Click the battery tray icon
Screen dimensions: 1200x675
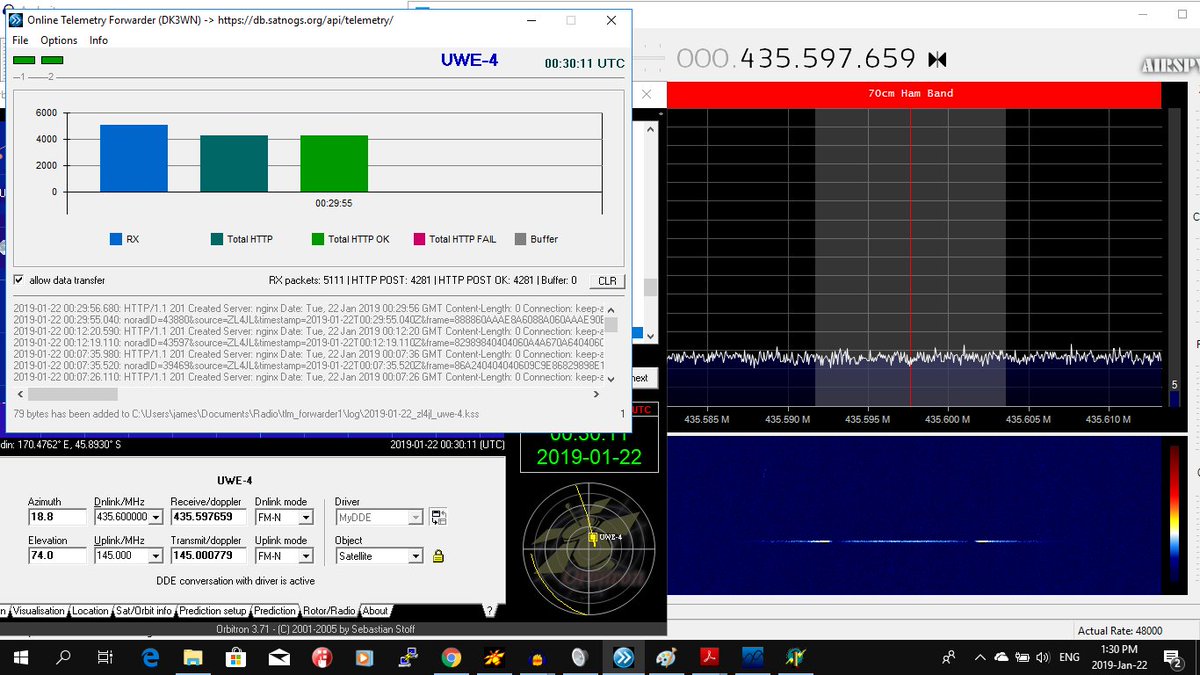click(x=1022, y=657)
